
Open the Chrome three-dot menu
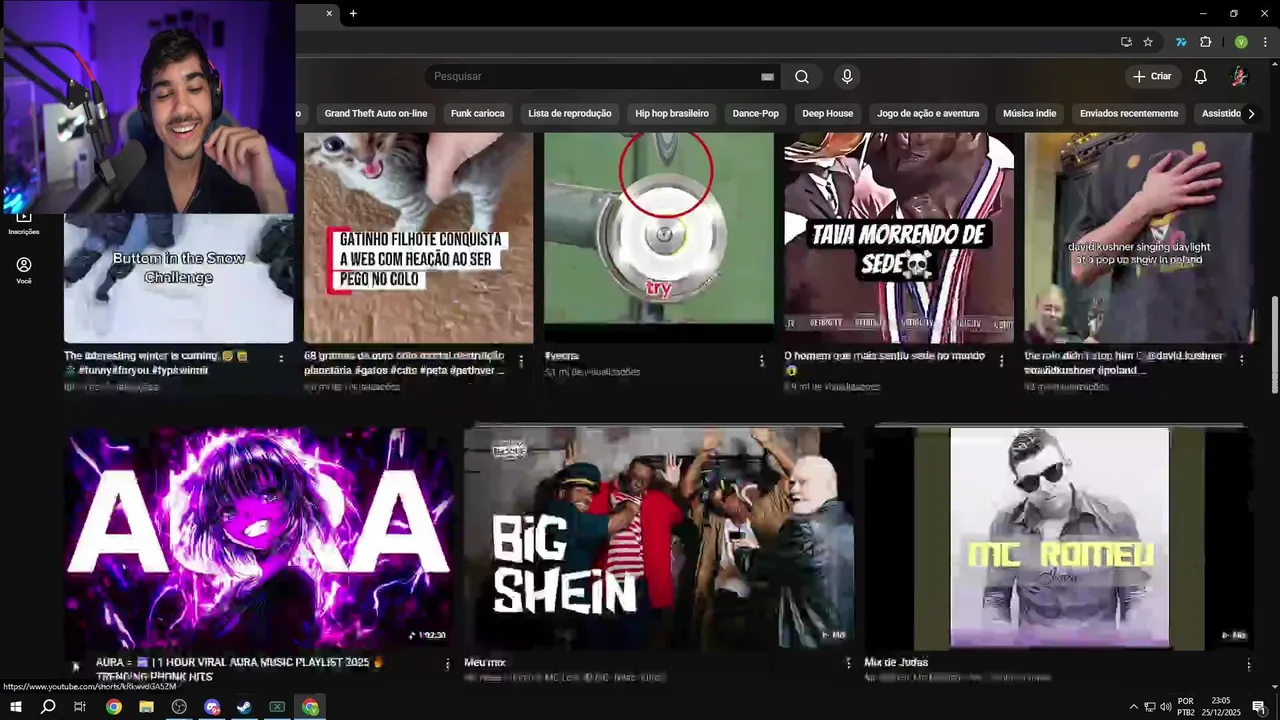coord(1265,42)
